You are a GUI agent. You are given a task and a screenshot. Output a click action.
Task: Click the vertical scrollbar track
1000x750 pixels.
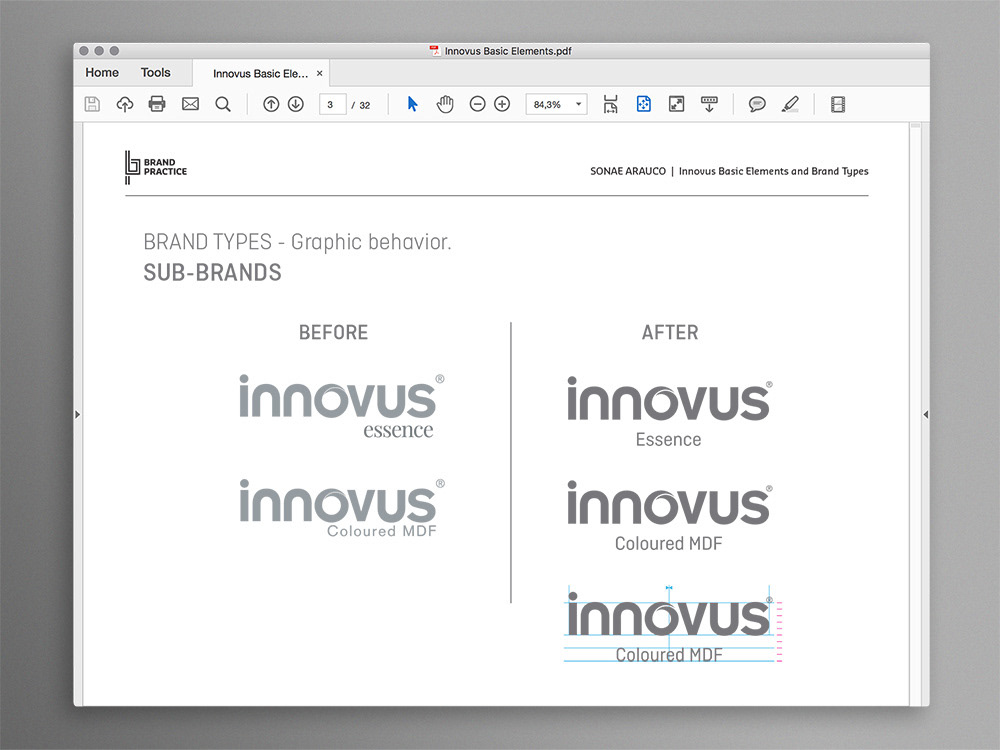point(916,415)
